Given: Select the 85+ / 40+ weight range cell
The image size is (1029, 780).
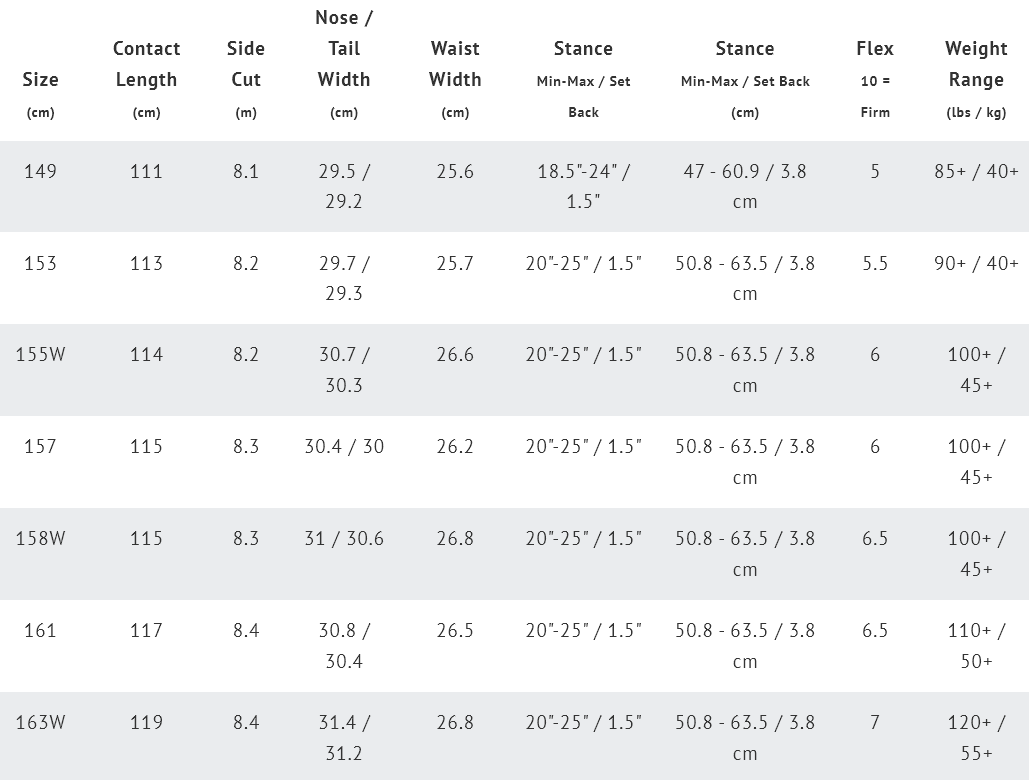Looking at the screenshot, I should tap(976, 171).
